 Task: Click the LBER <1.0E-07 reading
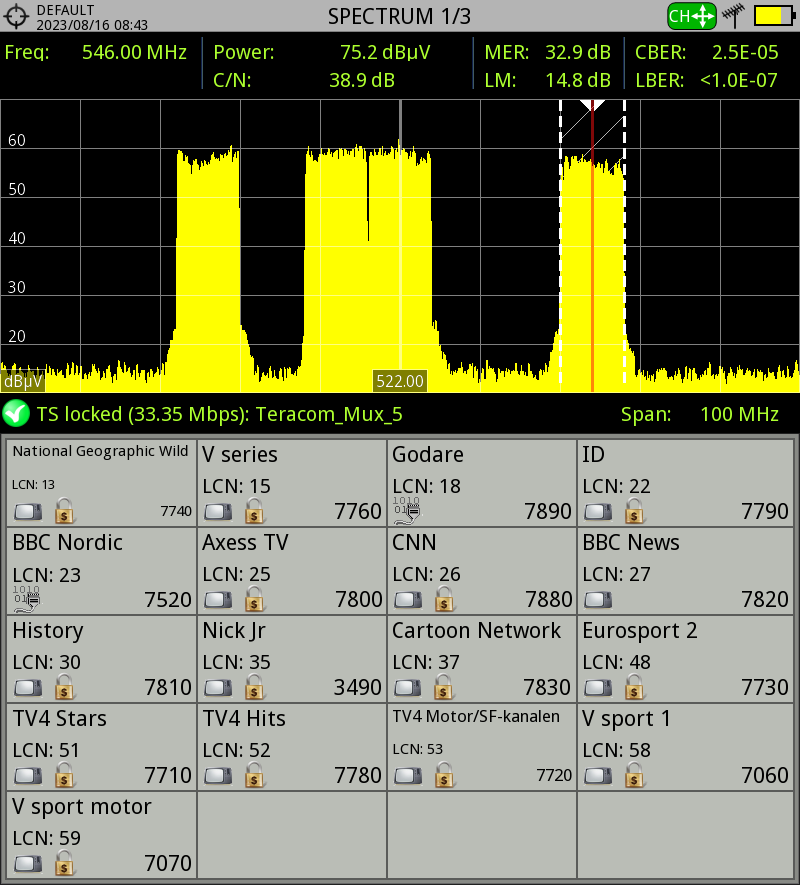(x=707, y=80)
